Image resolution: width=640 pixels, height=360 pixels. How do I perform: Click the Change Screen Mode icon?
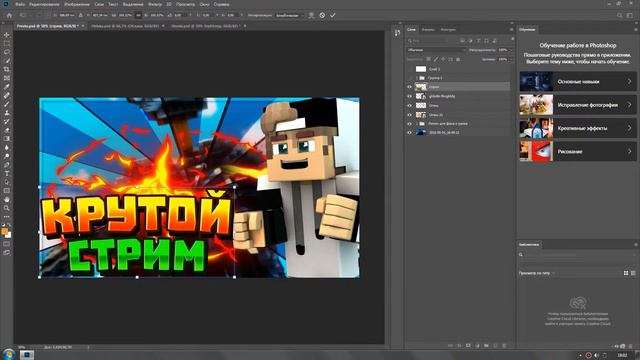(x=7, y=253)
